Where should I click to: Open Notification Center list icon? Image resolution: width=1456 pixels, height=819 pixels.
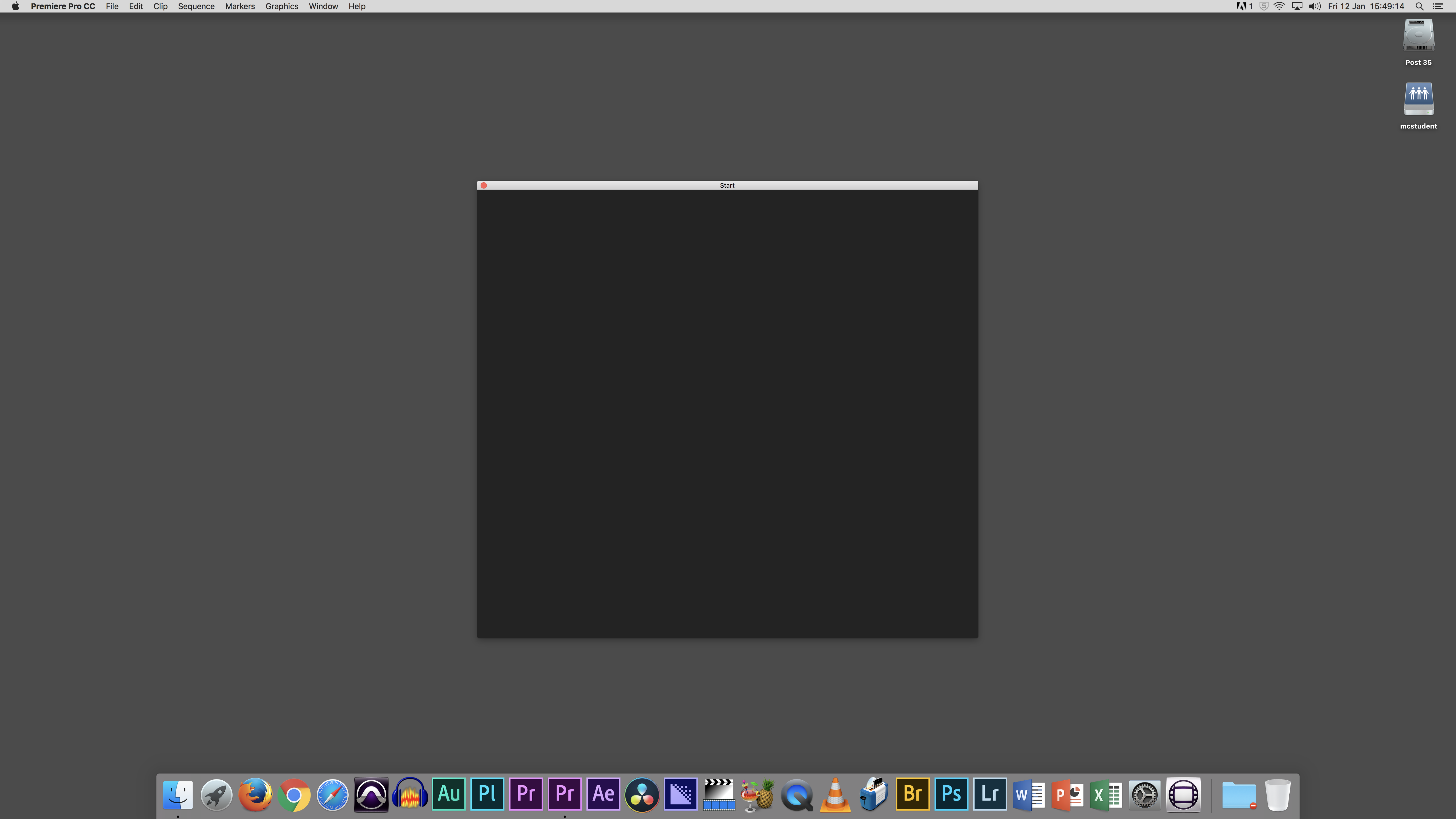1438,6
